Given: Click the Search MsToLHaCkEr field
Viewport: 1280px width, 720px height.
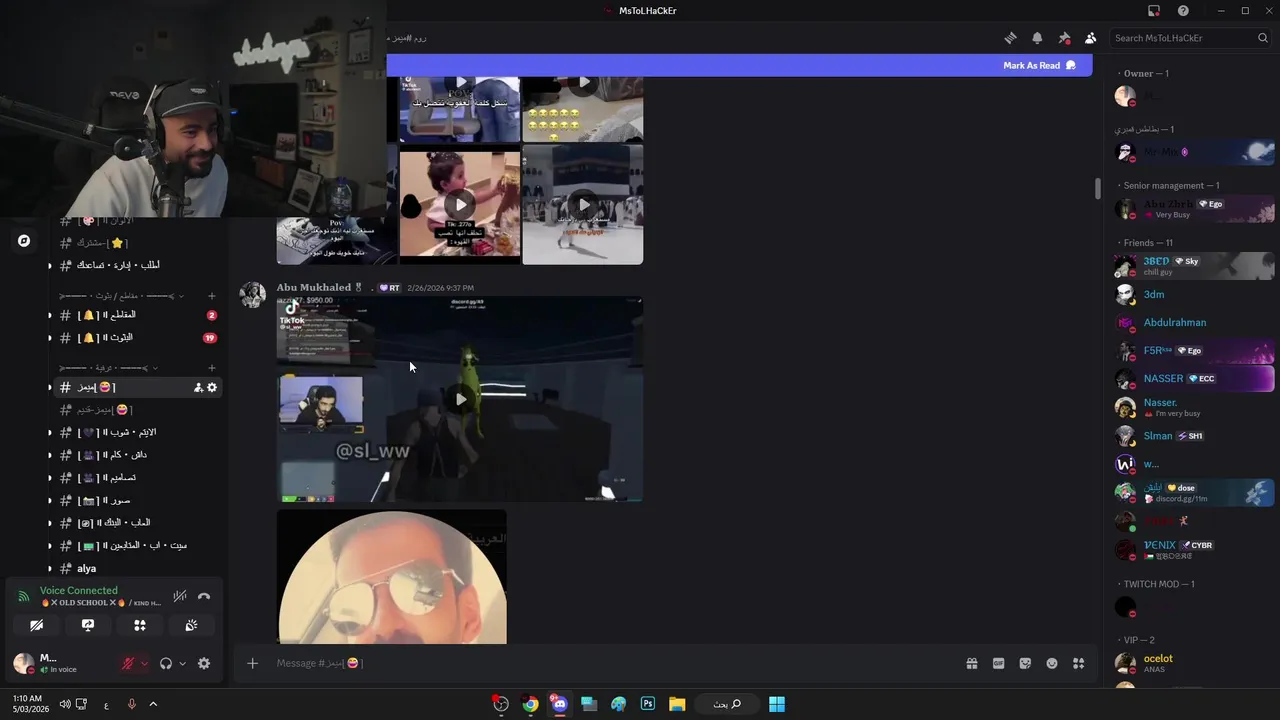Looking at the screenshot, I should tap(1191, 38).
